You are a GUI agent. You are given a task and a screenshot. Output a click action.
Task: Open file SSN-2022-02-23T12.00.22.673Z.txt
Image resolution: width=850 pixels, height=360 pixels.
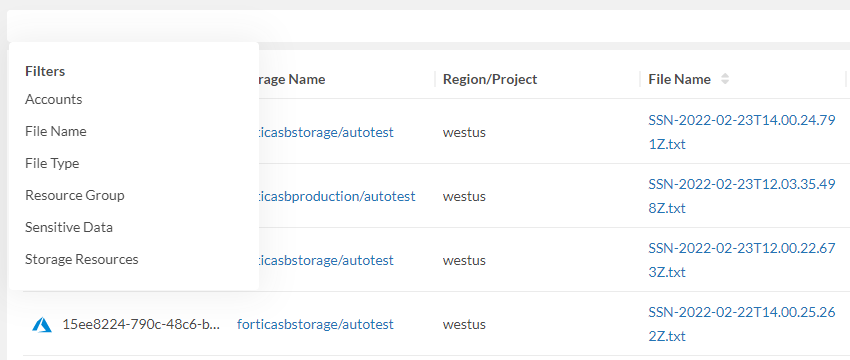[742, 260]
